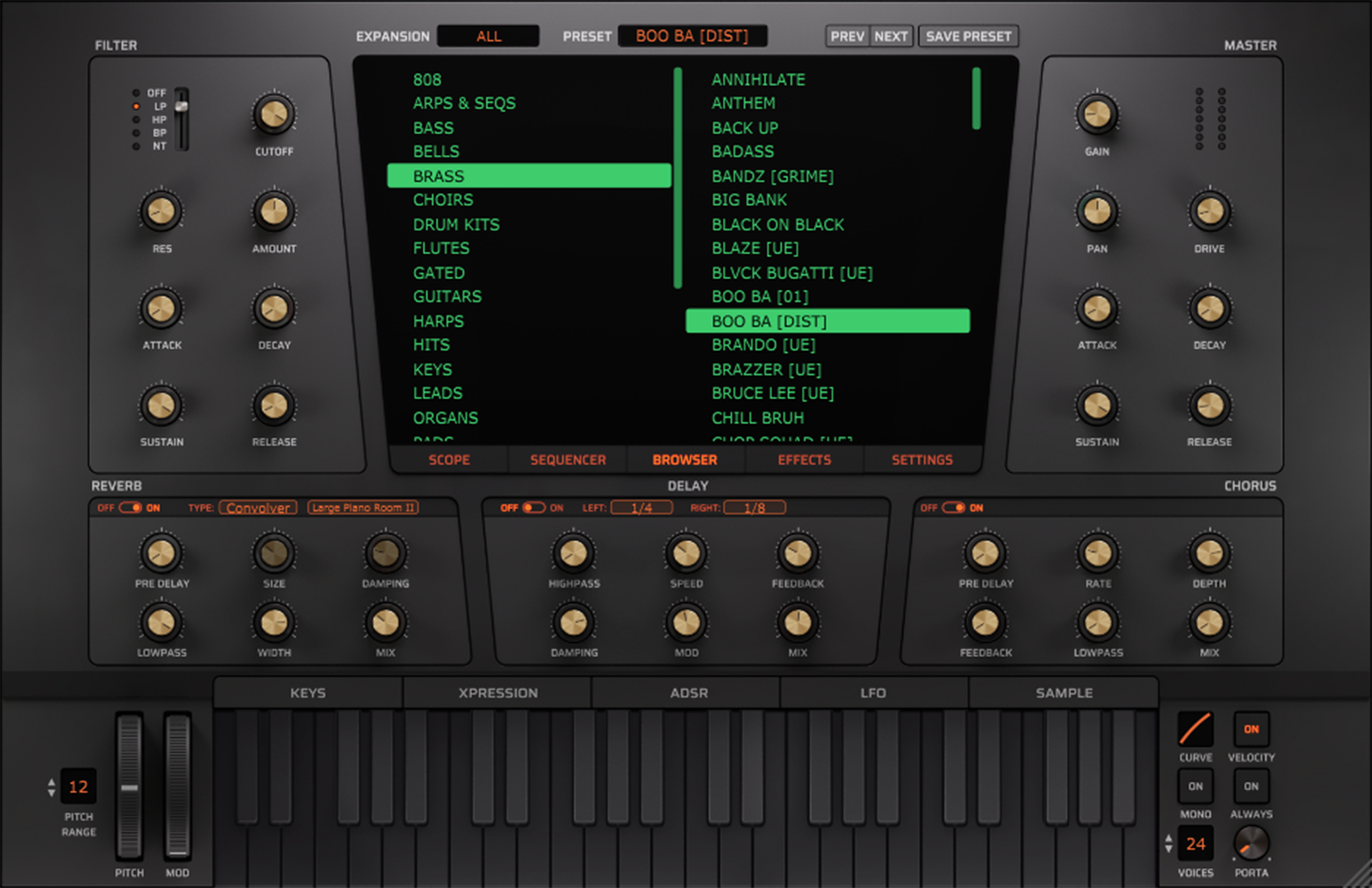Image resolution: width=1372 pixels, height=888 pixels.
Task: Click NEXT to load next preset
Action: [x=890, y=36]
